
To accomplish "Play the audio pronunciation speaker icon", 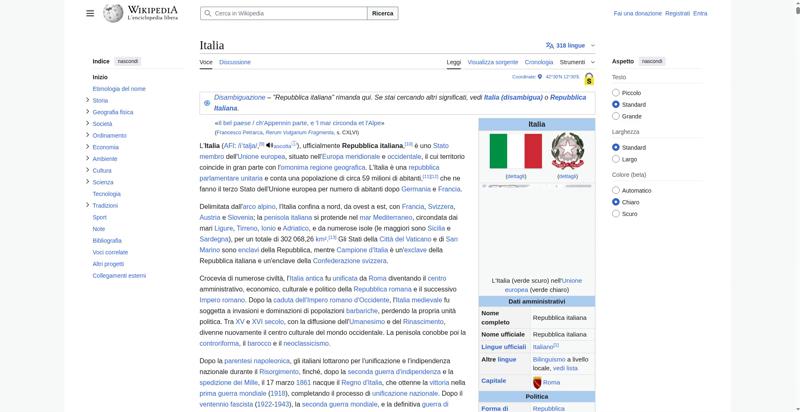I will pyautogui.click(x=269, y=146).
